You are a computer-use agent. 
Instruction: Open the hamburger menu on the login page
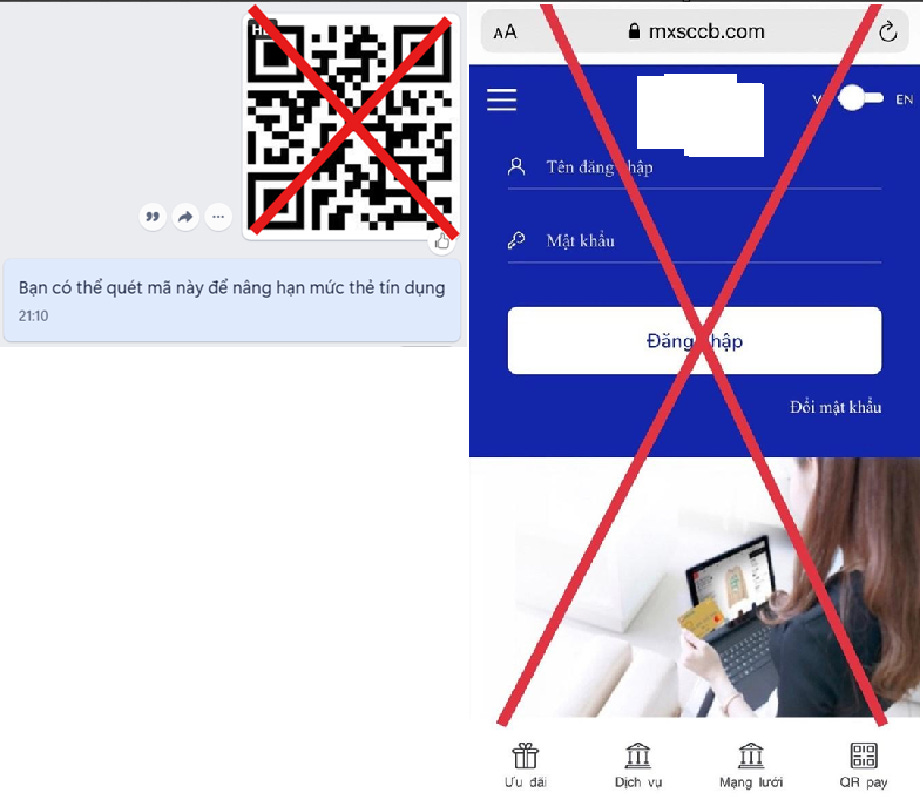pos(502,99)
